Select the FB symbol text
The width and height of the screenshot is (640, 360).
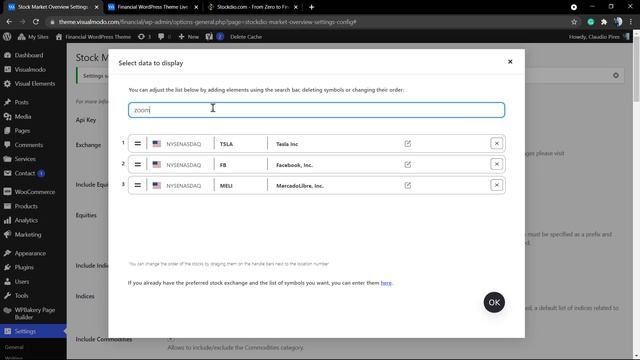click(x=223, y=165)
